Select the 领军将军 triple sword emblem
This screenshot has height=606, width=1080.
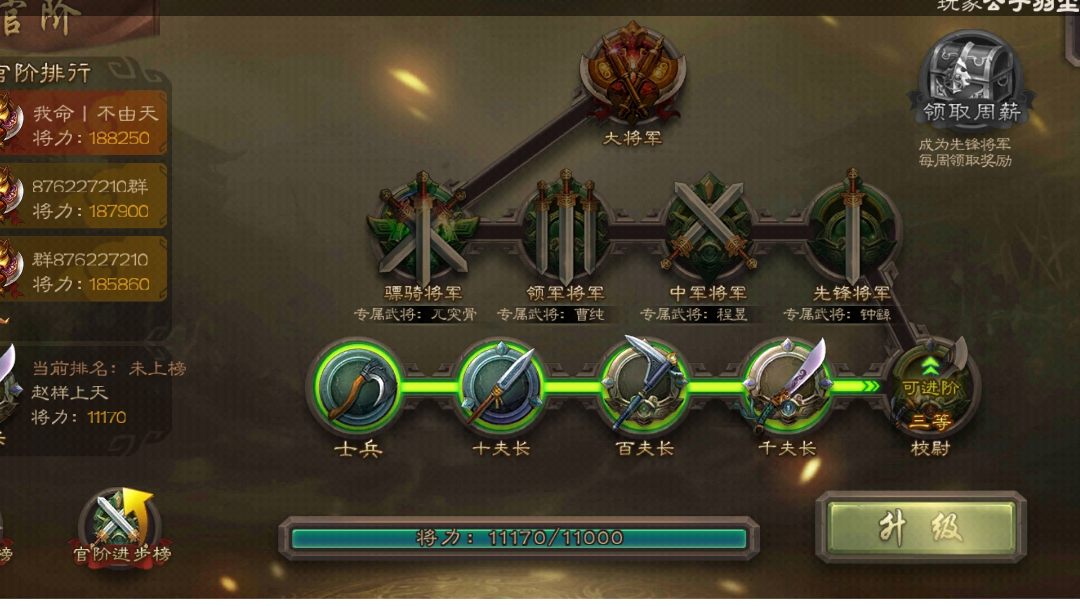(x=565, y=227)
